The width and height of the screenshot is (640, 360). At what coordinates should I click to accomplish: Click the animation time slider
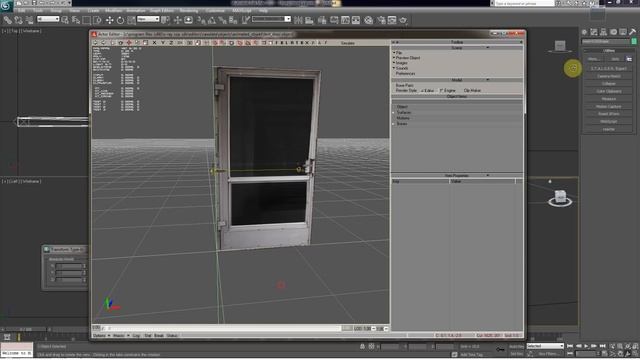click(x=25, y=329)
